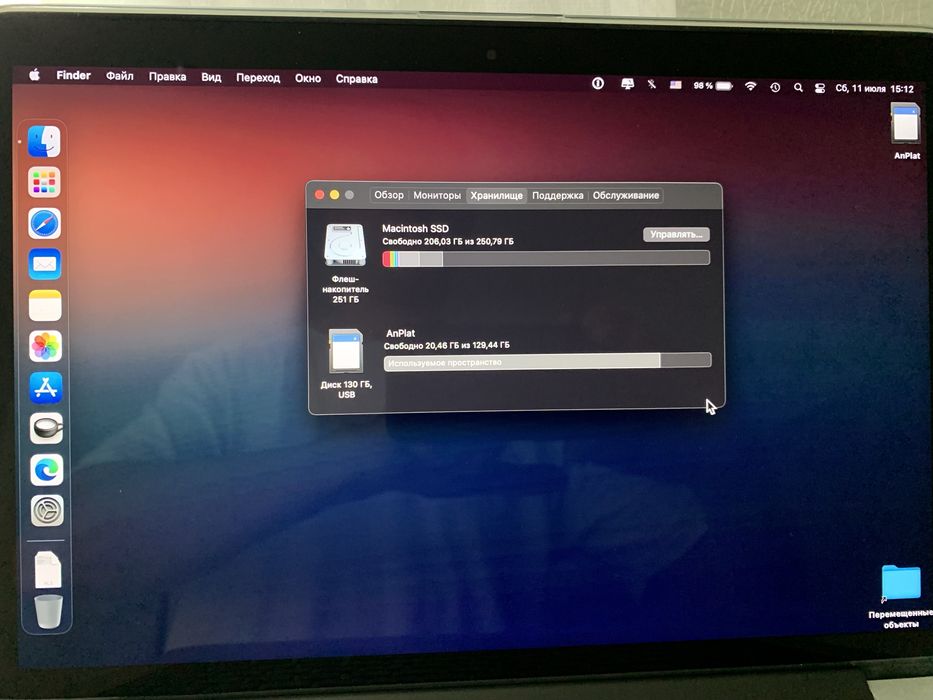Open the Wi-Fi status menu
Image resolution: width=933 pixels, height=700 pixels.
pyautogui.click(x=751, y=86)
